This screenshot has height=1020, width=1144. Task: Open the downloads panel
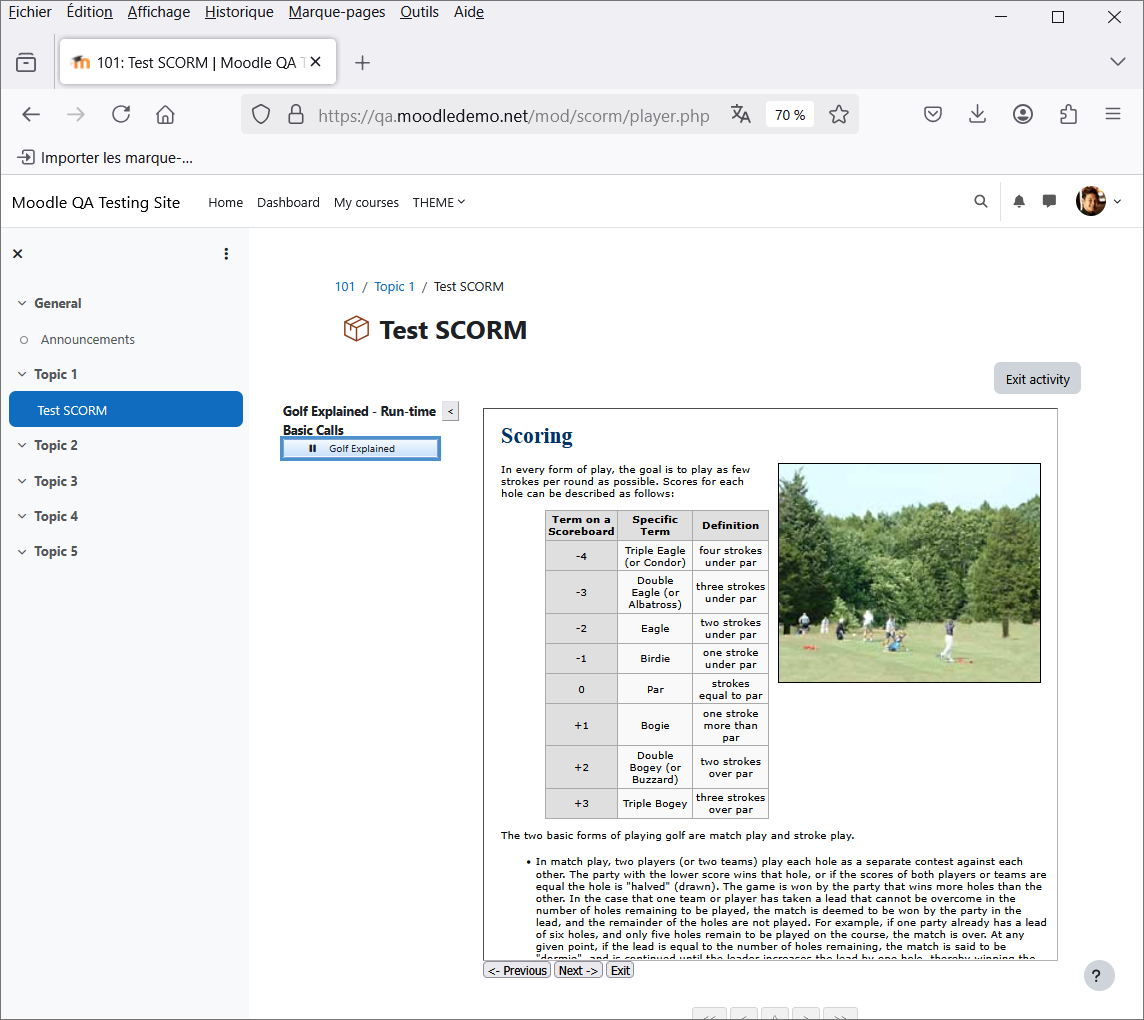978,115
